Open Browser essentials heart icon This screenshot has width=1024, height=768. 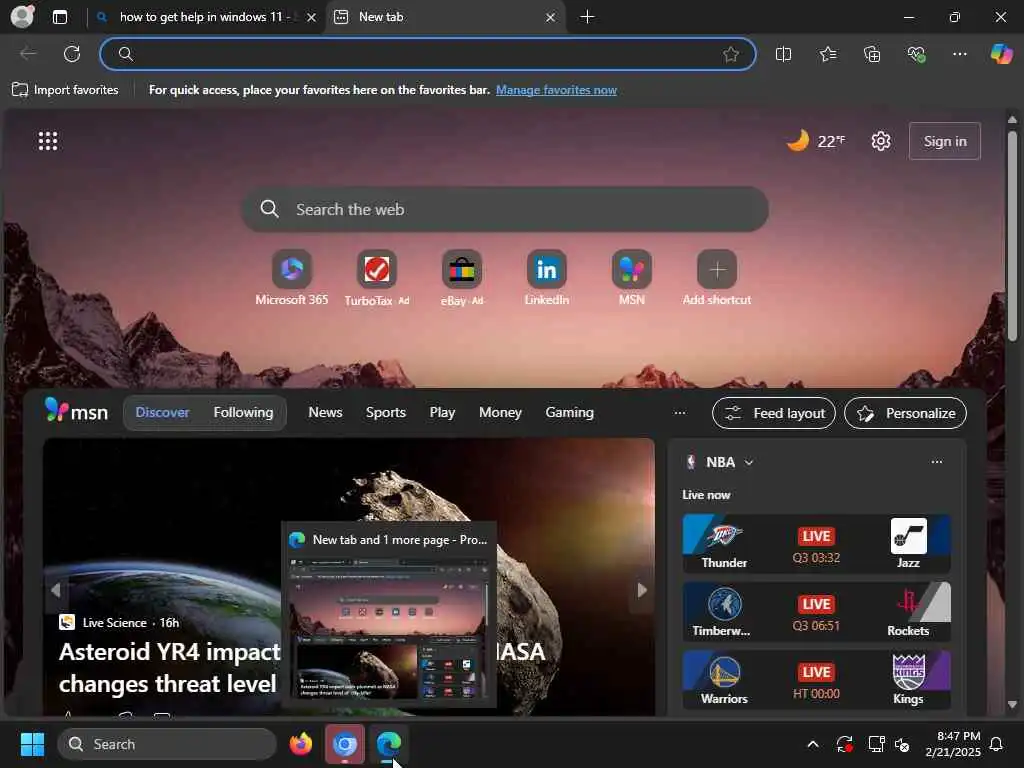916,54
